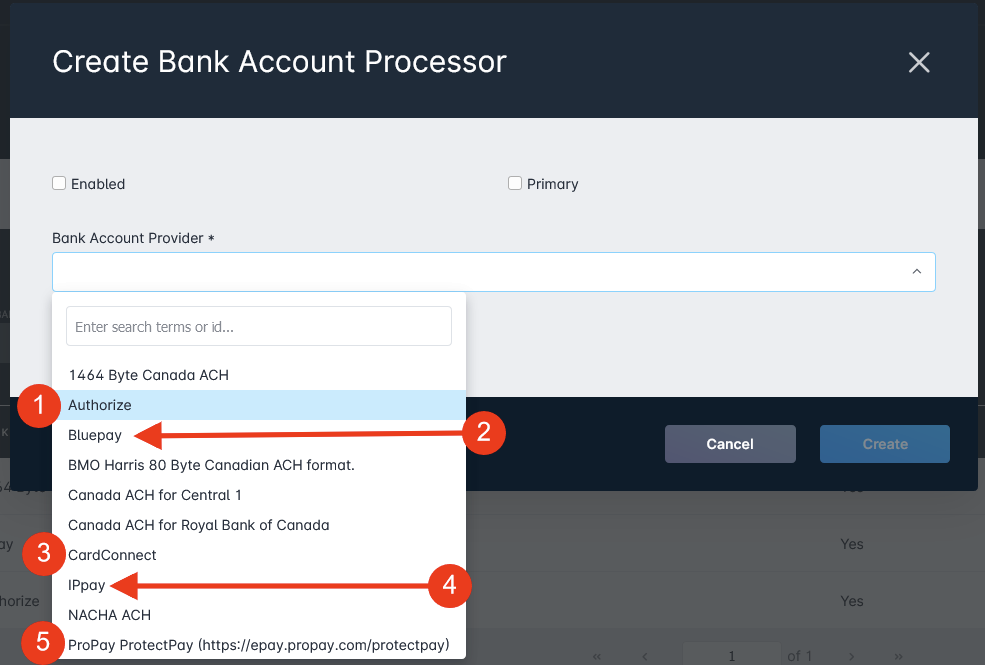Check the Enabled checkbox

click(59, 183)
